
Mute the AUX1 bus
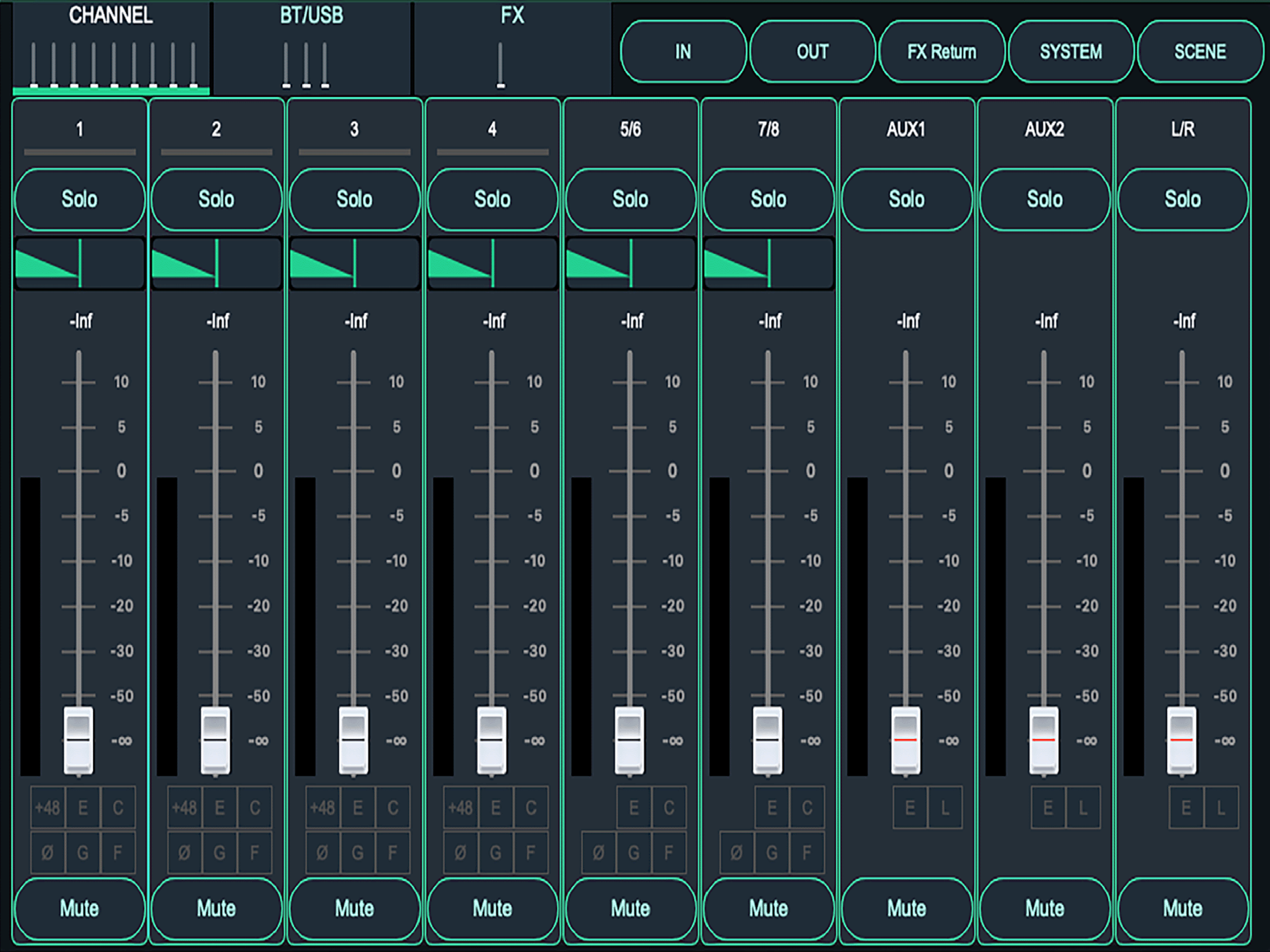pyautogui.click(x=906, y=908)
